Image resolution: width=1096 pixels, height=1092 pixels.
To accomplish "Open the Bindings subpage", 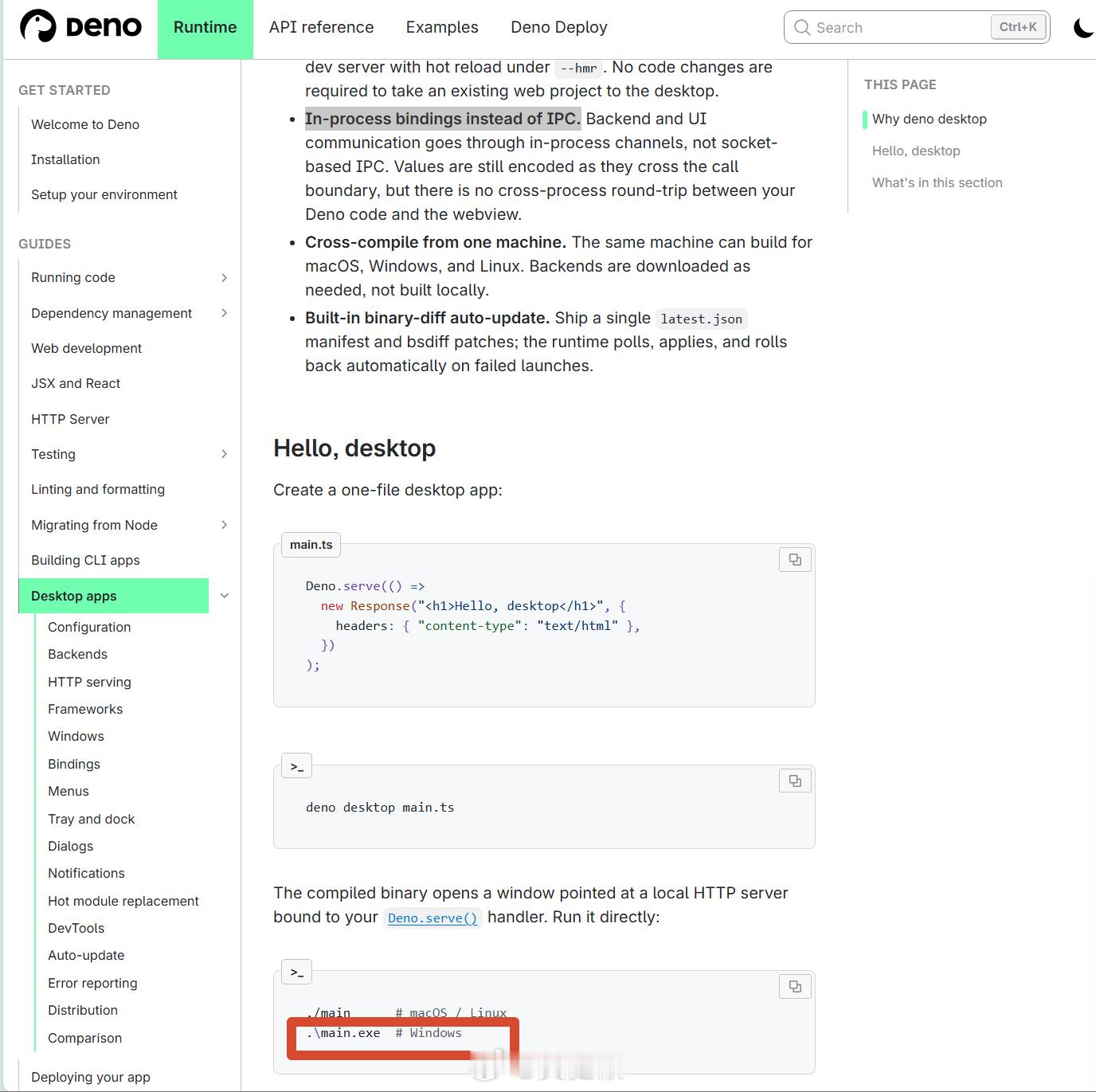I will click(x=74, y=764).
